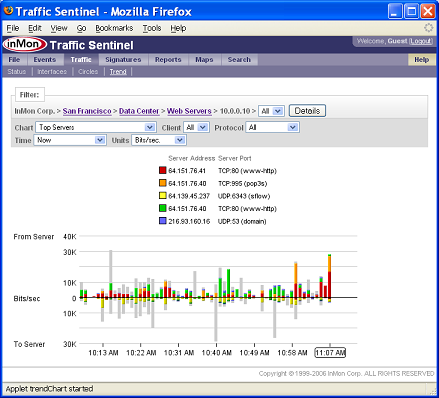439x398 pixels.
Task: Switch to the Reports tab
Action: point(168,60)
